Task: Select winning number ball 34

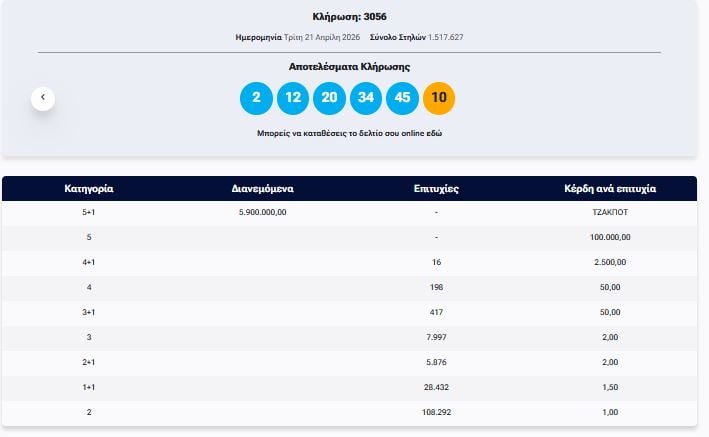Action: tap(366, 98)
